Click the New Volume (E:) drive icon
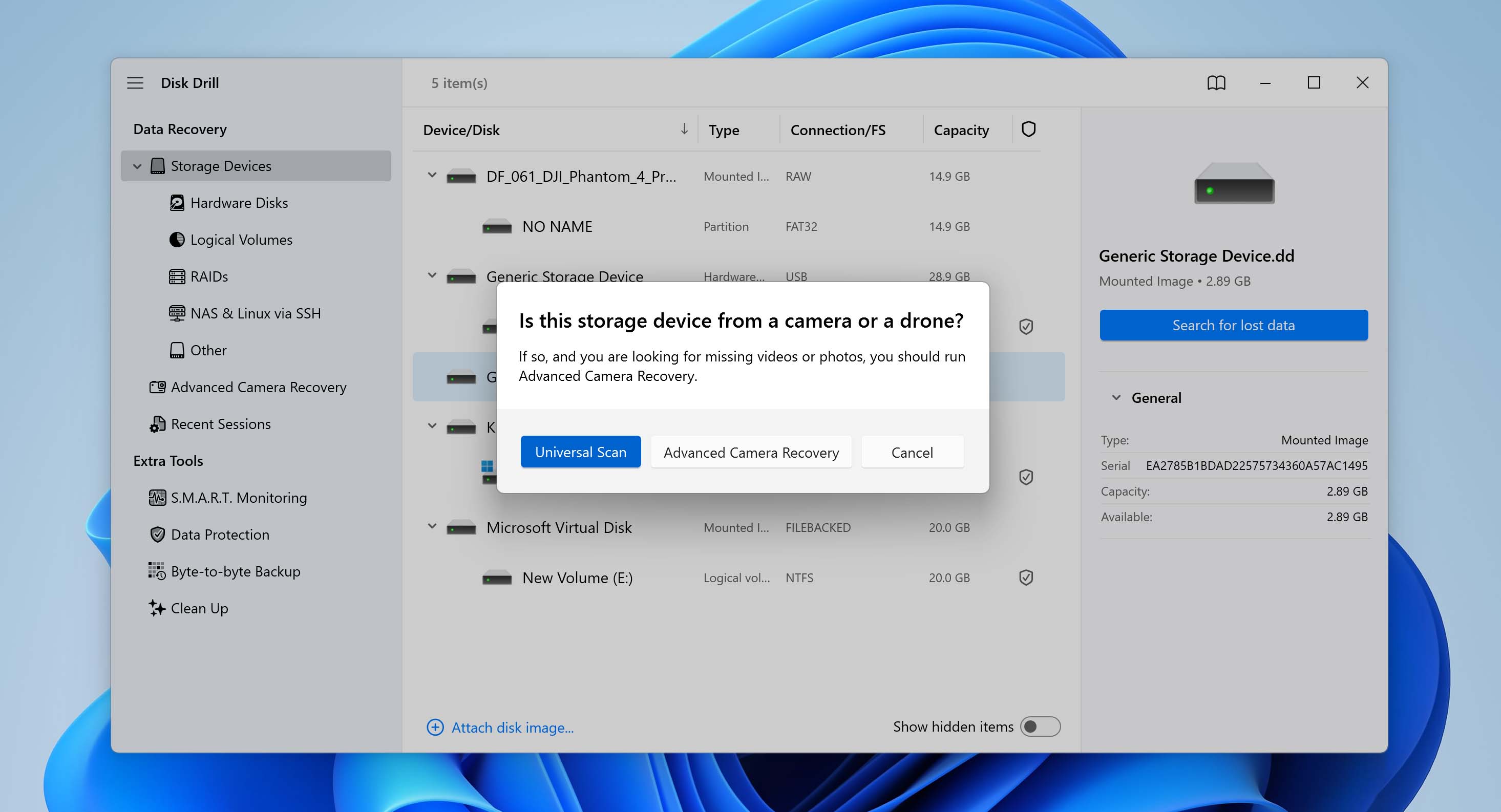Screen dimensions: 1501x812 click(497, 578)
